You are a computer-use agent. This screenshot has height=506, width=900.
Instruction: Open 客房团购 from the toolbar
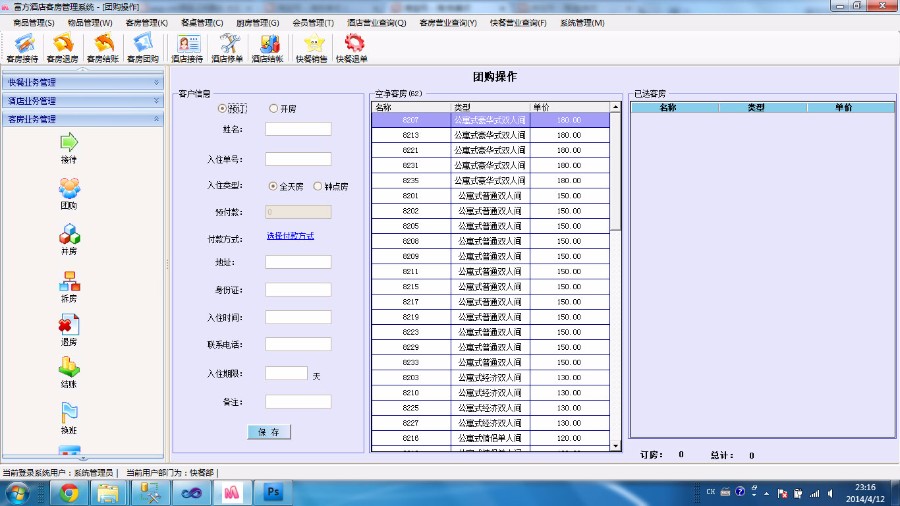tap(143, 48)
